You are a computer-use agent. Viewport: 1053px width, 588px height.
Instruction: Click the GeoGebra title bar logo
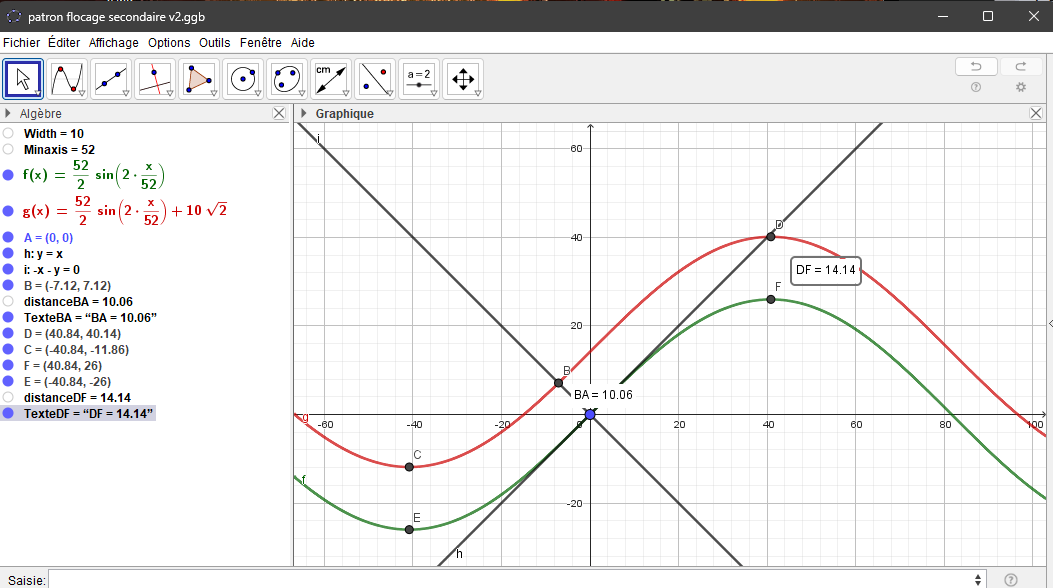13,16
